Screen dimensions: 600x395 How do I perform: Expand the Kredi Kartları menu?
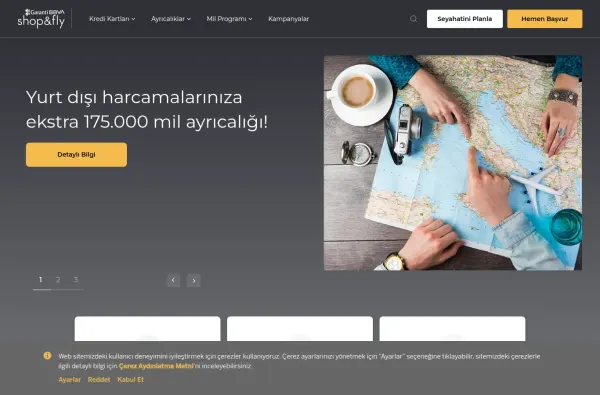pyautogui.click(x=112, y=19)
